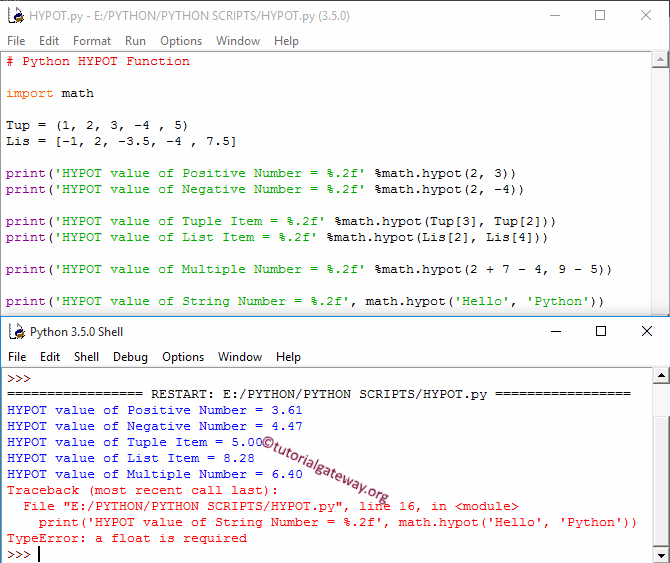Image resolution: width=670 pixels, height=563 pixels.
Task: Click the editor scrollbar up arrow
Action: click(x=661, y=59)
